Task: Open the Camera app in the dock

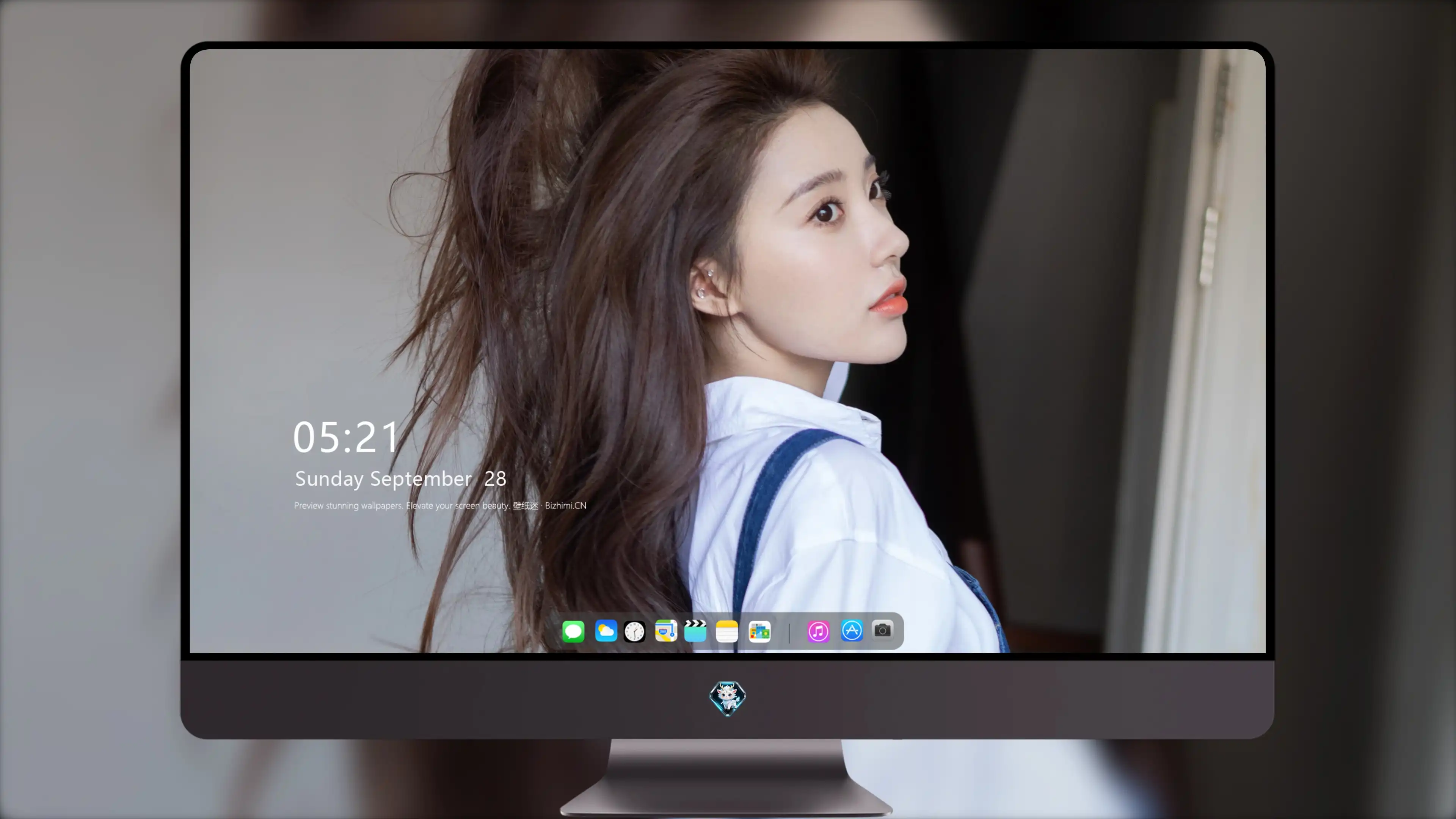Action: [882, 630]
